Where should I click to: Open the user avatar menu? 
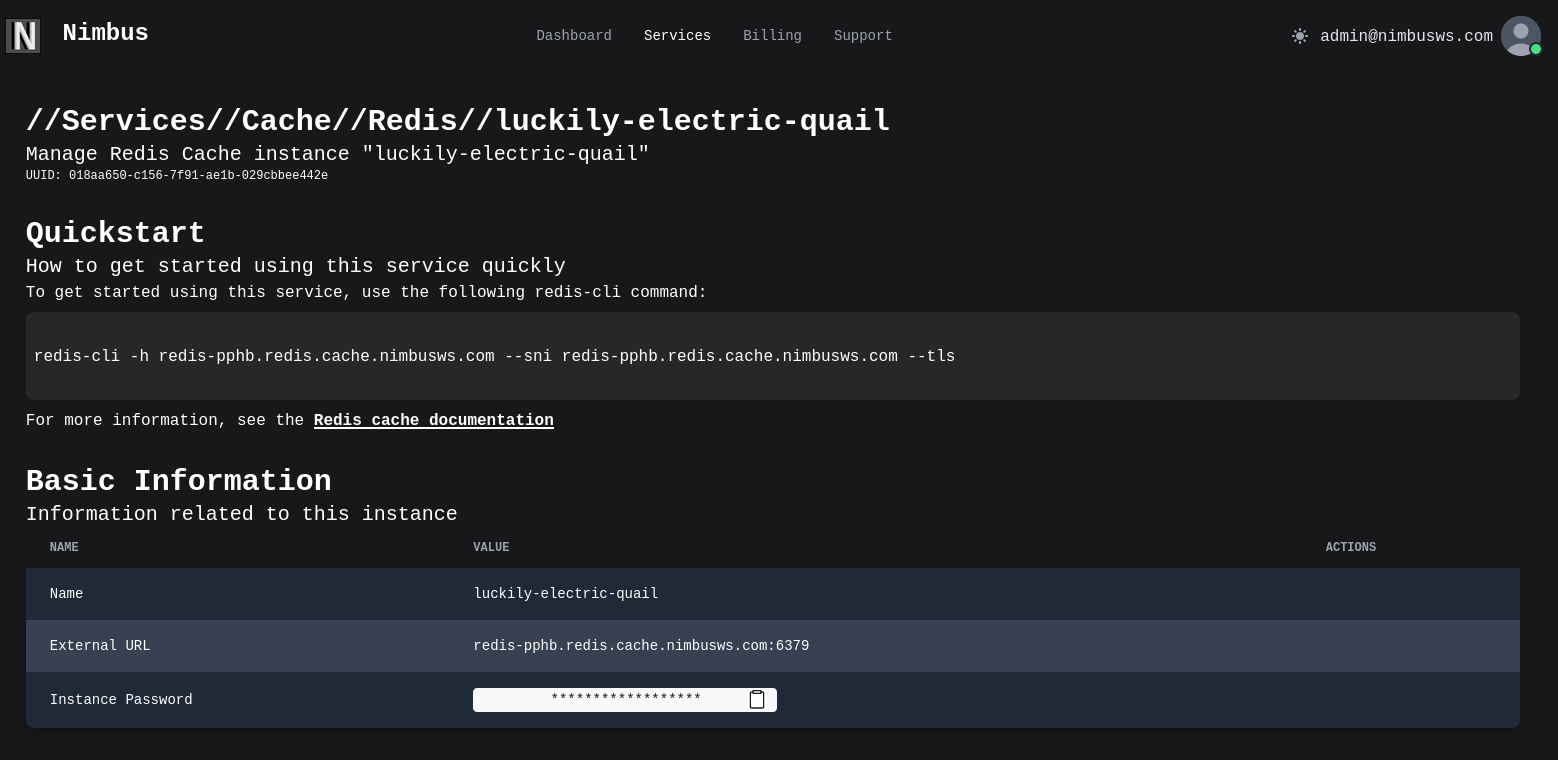(1520, 36)
